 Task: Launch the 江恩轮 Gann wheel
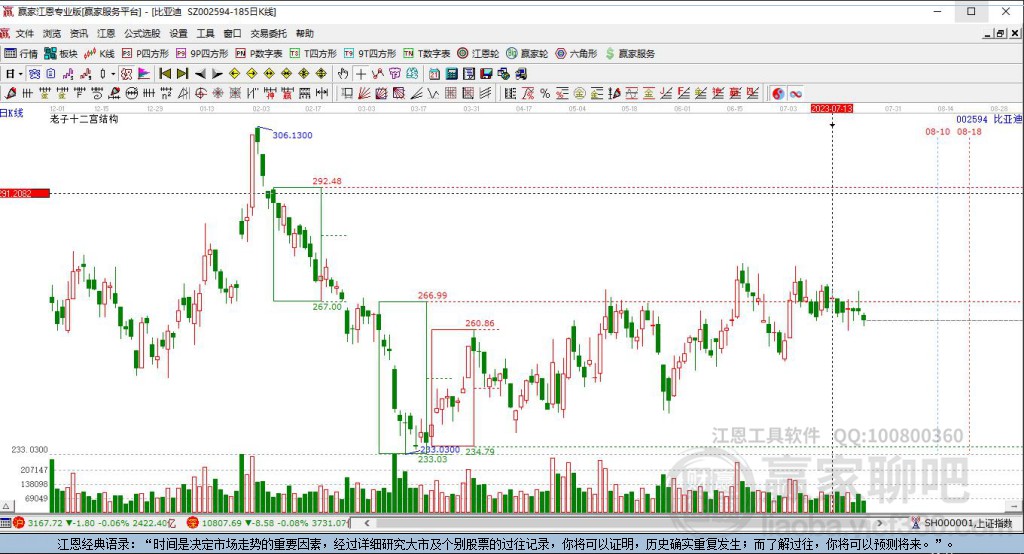pyautogui.click(x=477, y=54)
